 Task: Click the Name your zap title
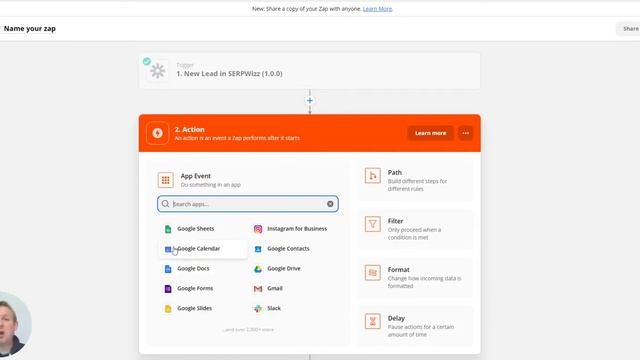(30, 29)
